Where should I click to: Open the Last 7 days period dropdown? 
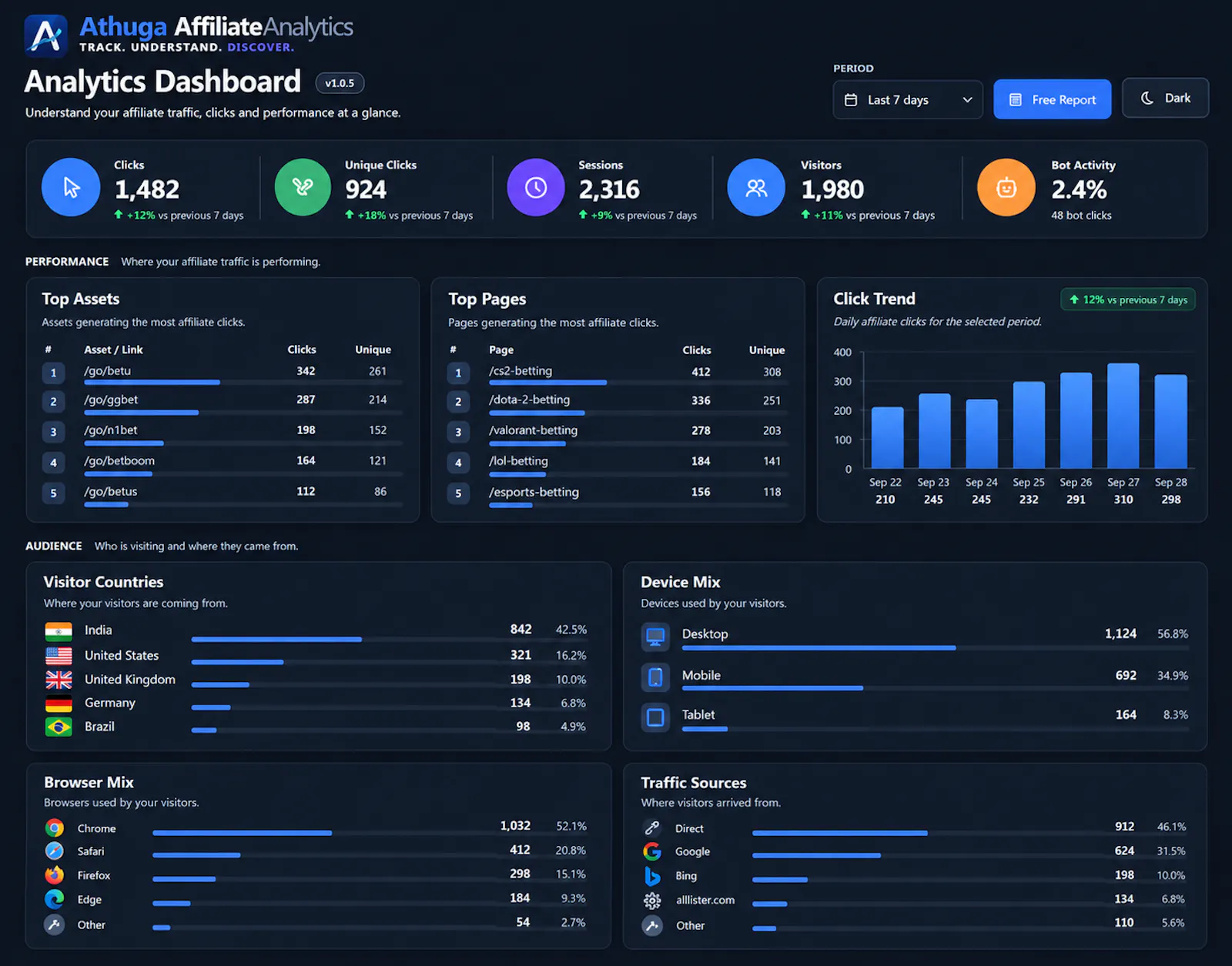[x=908, y=100]
